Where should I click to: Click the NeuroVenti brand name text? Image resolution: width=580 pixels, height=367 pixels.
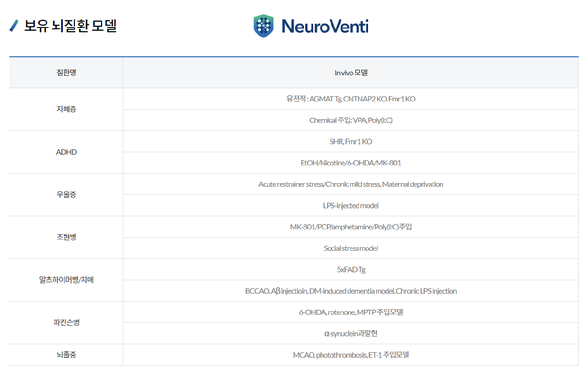click(x=325, y=26)
